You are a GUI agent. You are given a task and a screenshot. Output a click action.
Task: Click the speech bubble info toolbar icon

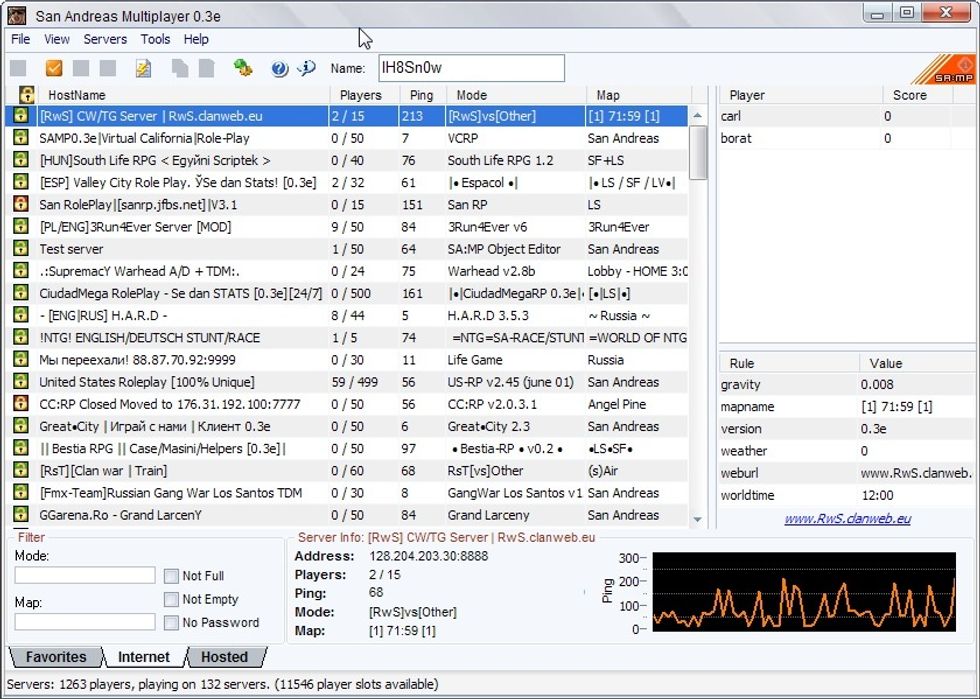click(306, 68)
